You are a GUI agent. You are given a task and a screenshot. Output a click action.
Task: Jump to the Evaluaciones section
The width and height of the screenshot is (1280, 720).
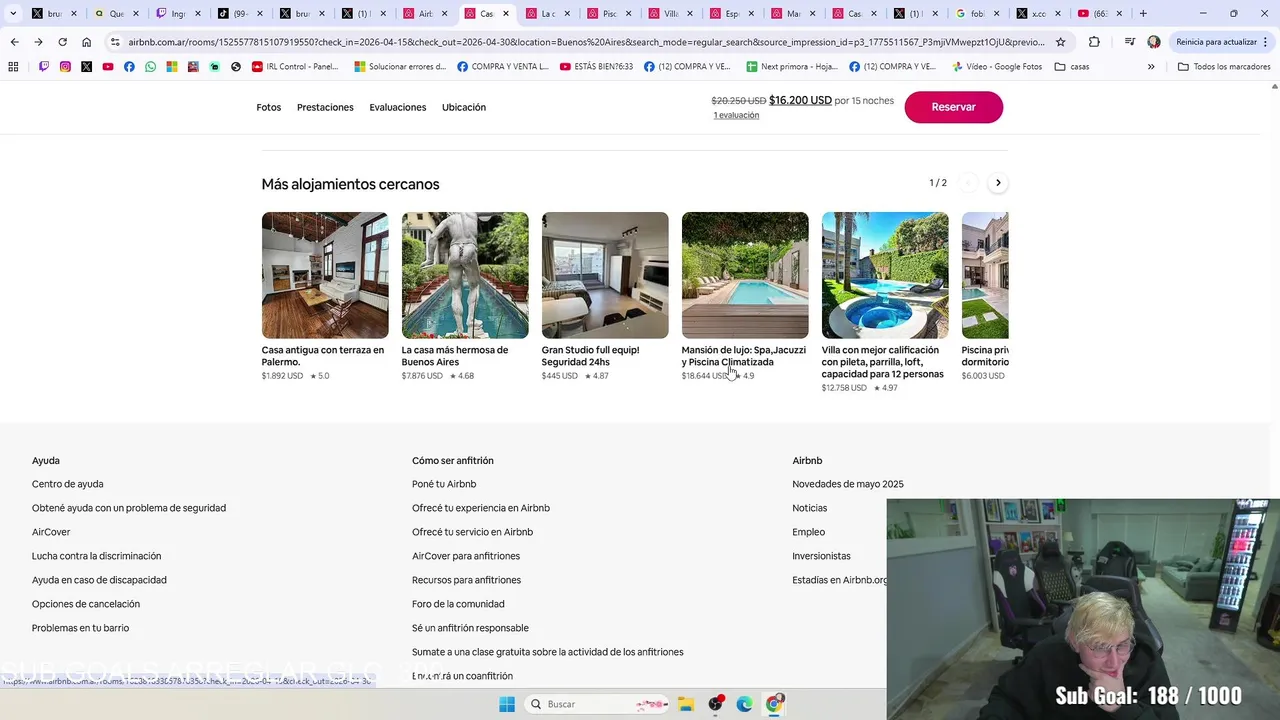[x=397, y=107]
